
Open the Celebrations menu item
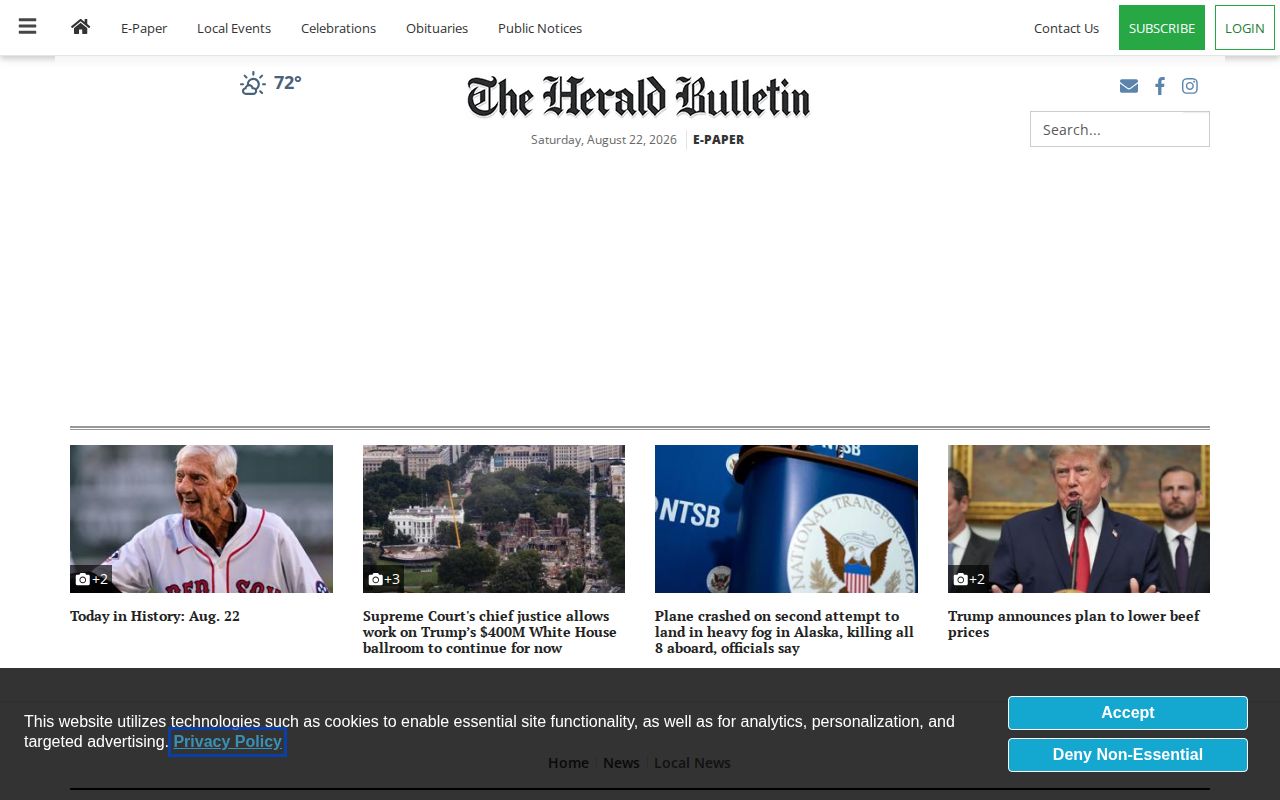338,28
